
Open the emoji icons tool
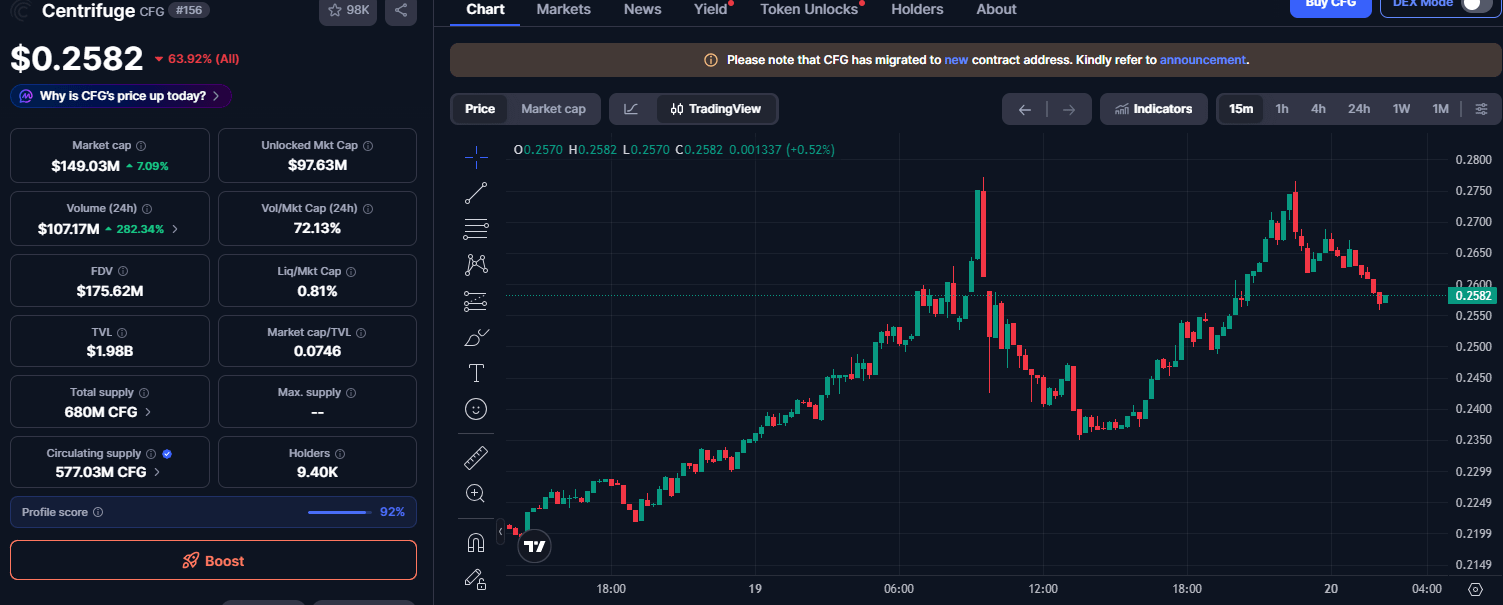click(x=476, y=408)
